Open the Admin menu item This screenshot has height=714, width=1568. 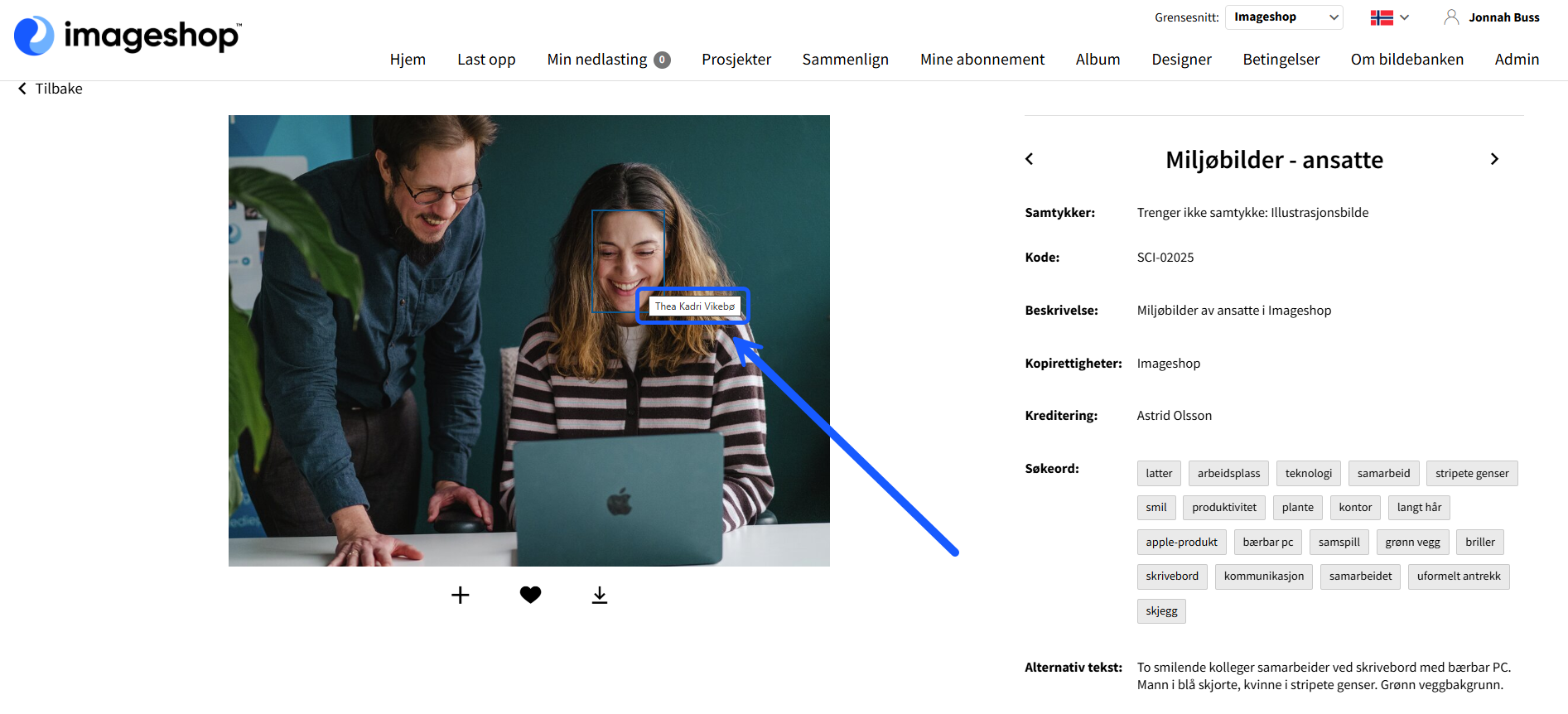(x=1517, y=60)
